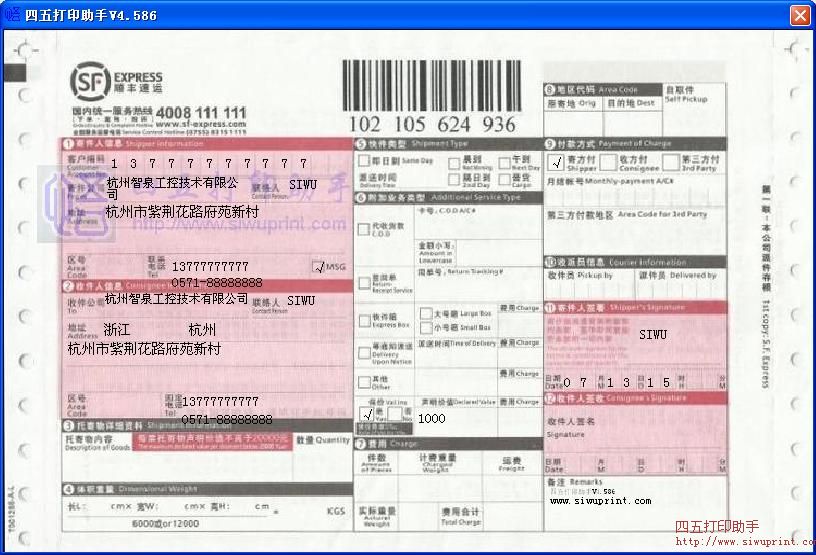Tick the 收方付 Consignee payment checkbox
816x555 pixels.
(608, 162)
